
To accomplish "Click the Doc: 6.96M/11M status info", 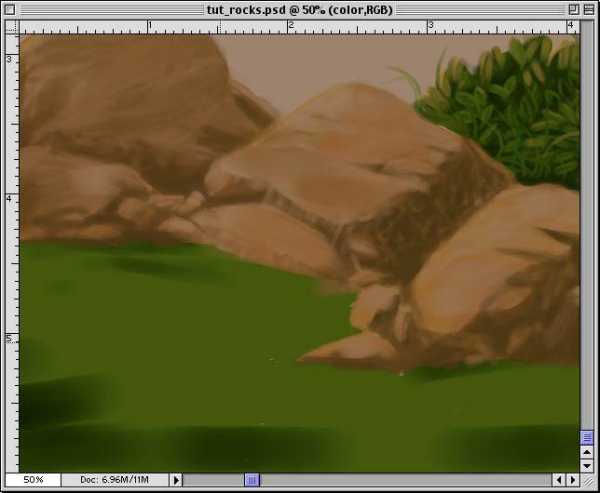I will [x=115, y=480].
